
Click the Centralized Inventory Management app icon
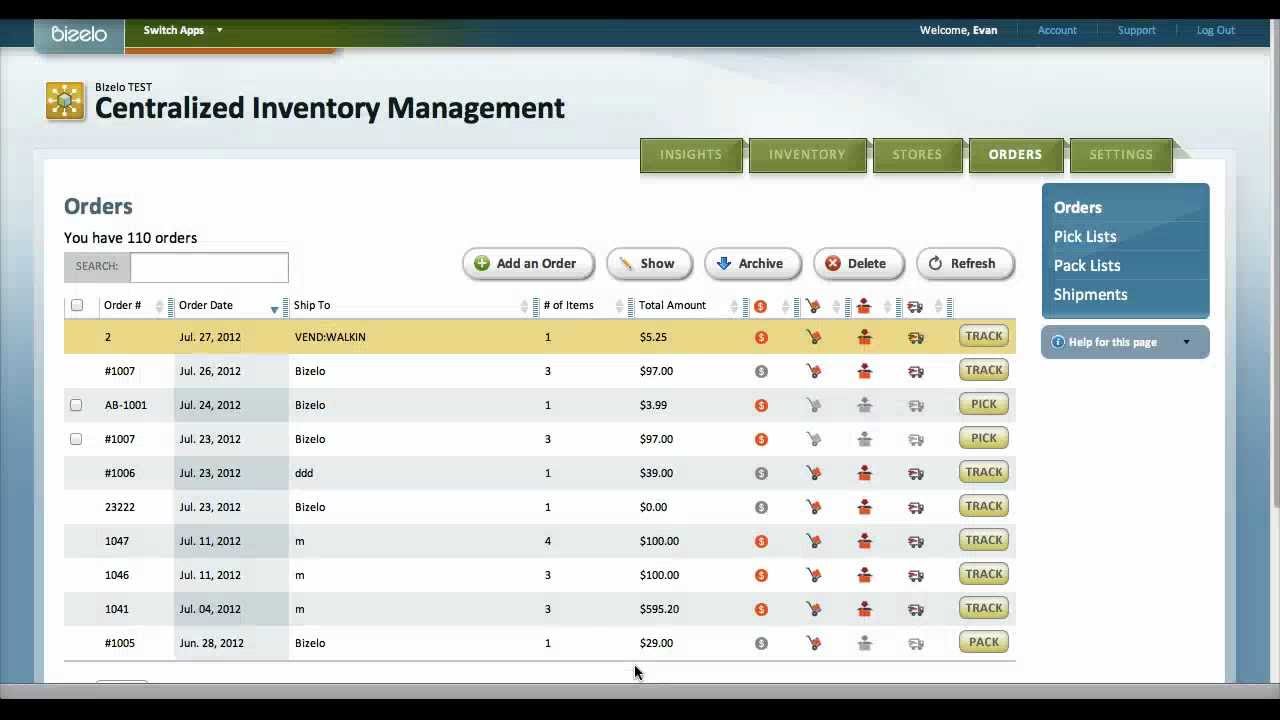click(x=65, y=101)
